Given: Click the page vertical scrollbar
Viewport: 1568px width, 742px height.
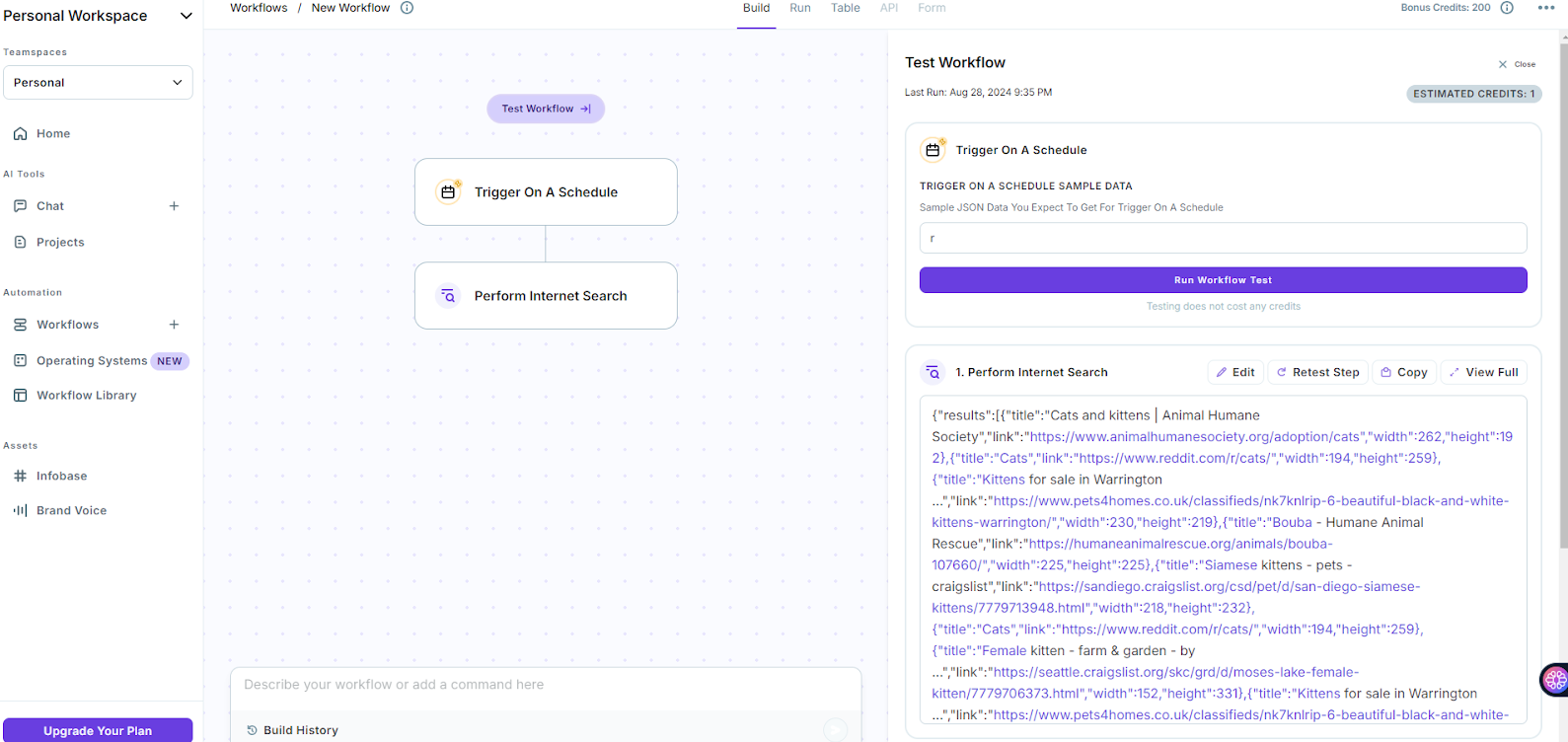Looking at the screenshot, I should click(1563, 296).
